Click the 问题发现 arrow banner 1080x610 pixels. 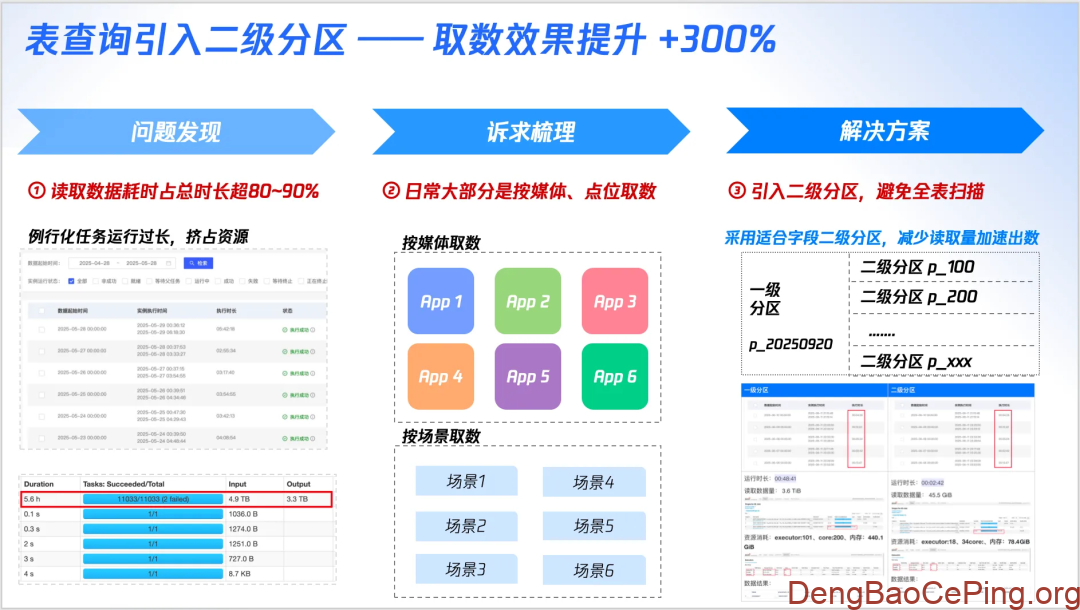176,132
